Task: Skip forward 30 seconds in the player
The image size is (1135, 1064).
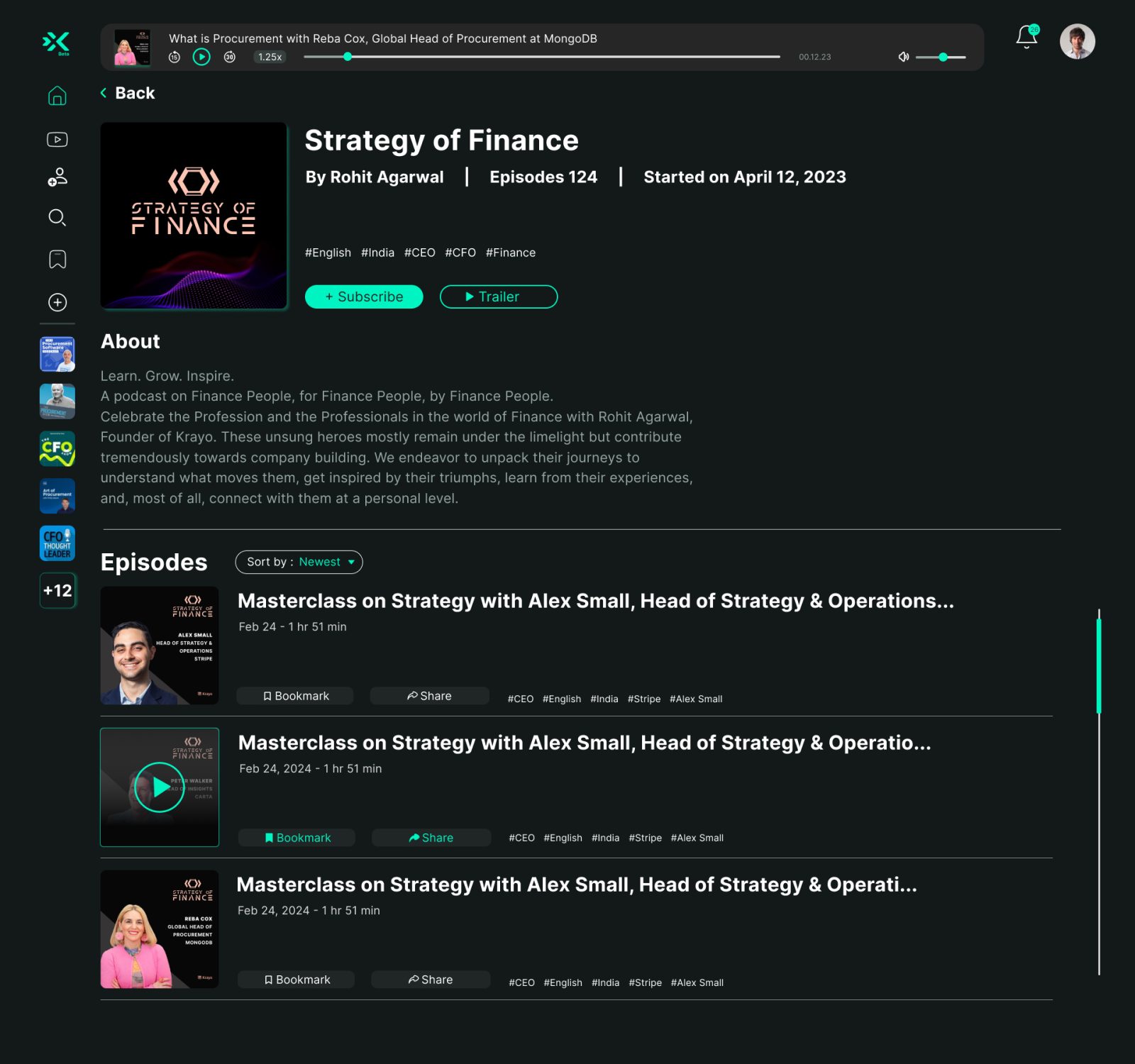Action: tap(230, 57)
